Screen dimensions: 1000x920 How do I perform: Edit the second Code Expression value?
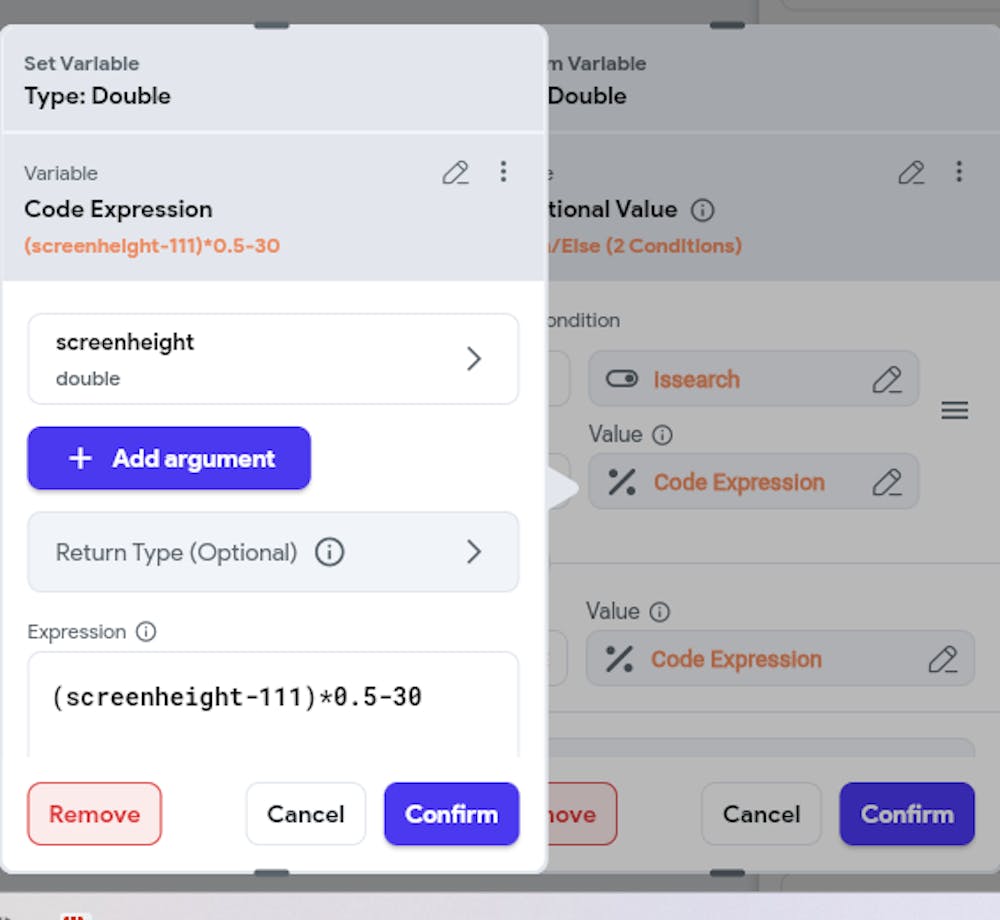point(942,659)
